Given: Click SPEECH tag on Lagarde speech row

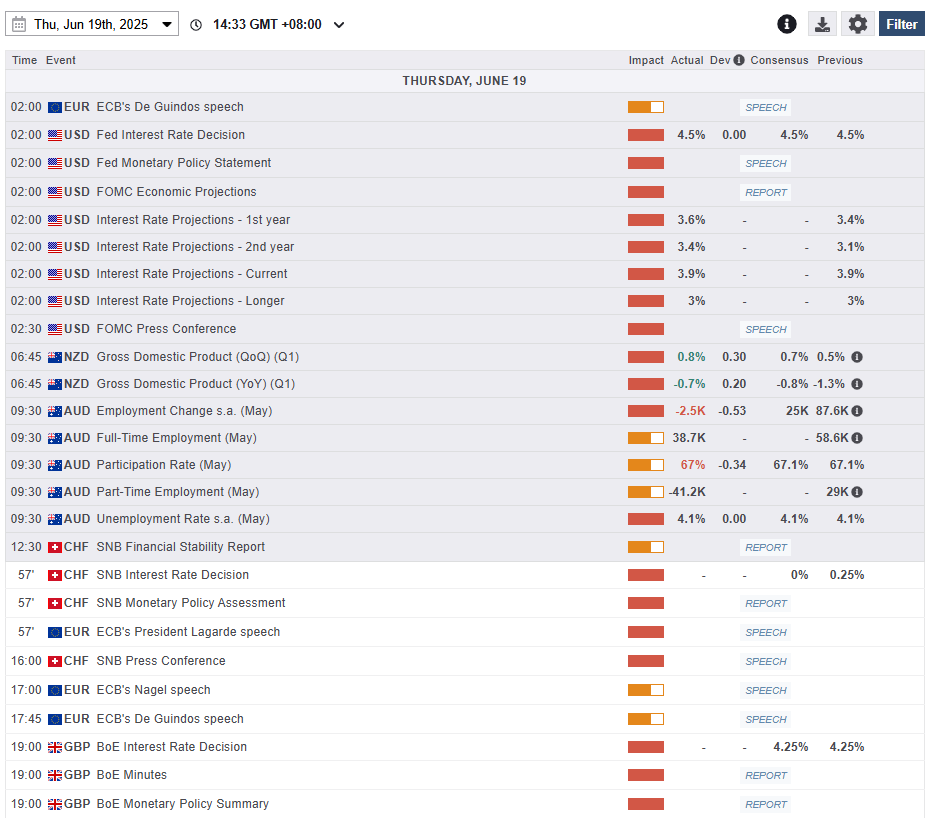Looking at the screenshot, I should pyautogui.click(x=765, y=632).
